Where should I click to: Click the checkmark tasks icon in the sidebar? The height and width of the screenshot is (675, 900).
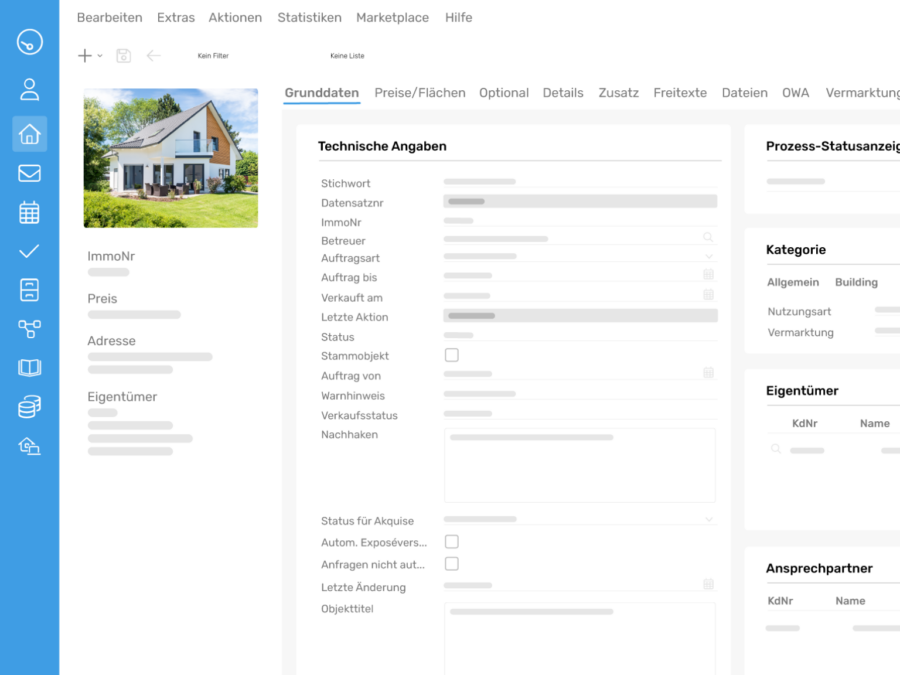(x=29, y=251)
